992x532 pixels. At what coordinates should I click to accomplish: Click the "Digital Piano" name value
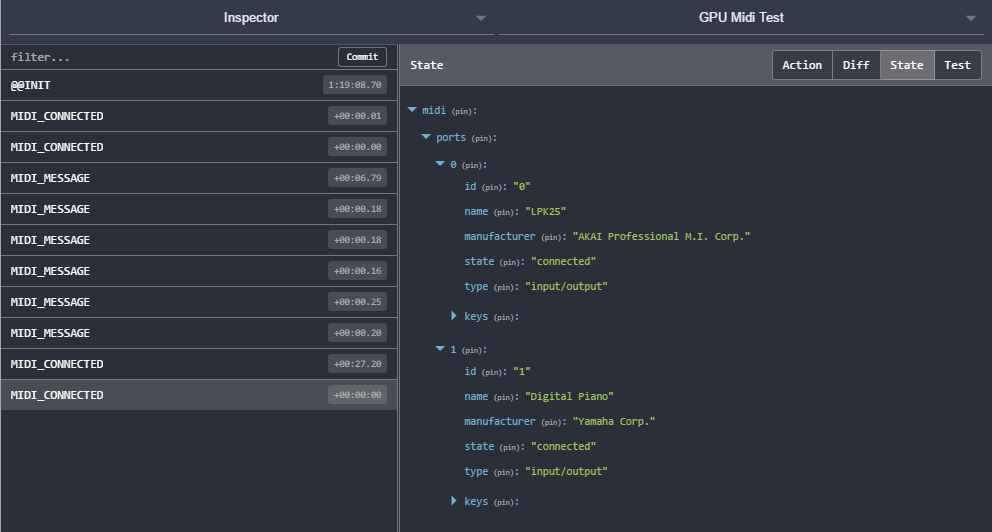click(x=569, y=396)
